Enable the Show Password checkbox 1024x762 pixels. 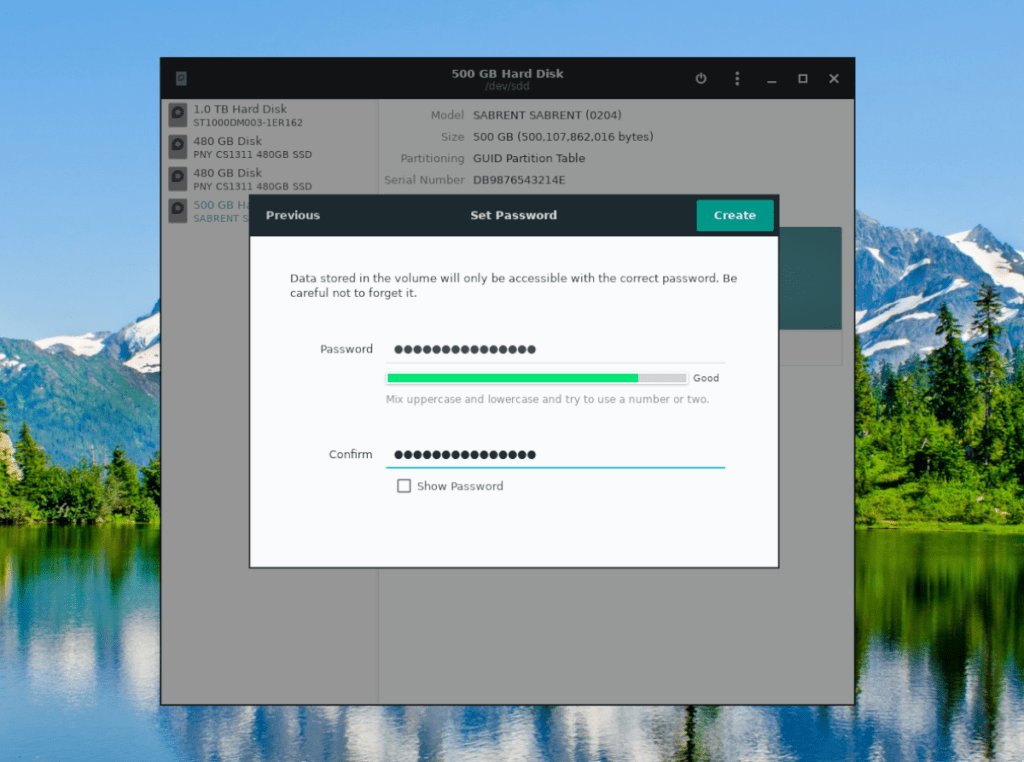[x=404, y=486]
